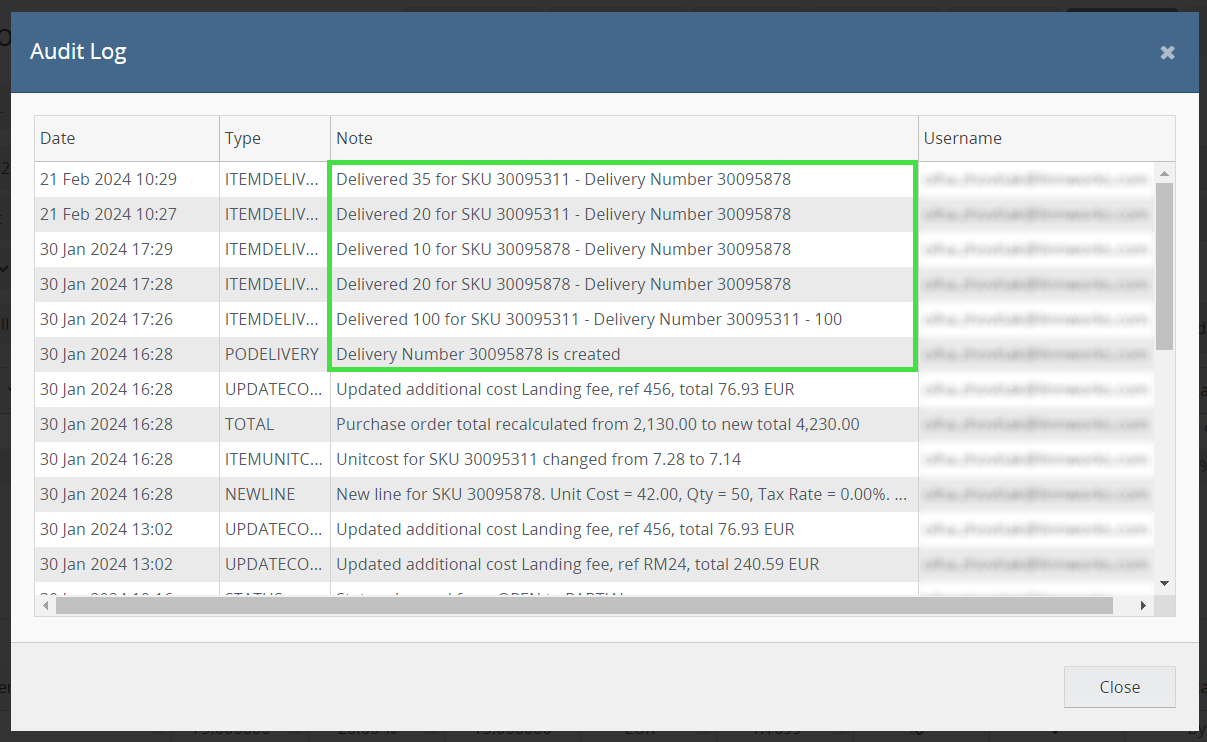
Task: Select the '21 Feb 2024 10:27' date cell
Action: tap(108, 214)
